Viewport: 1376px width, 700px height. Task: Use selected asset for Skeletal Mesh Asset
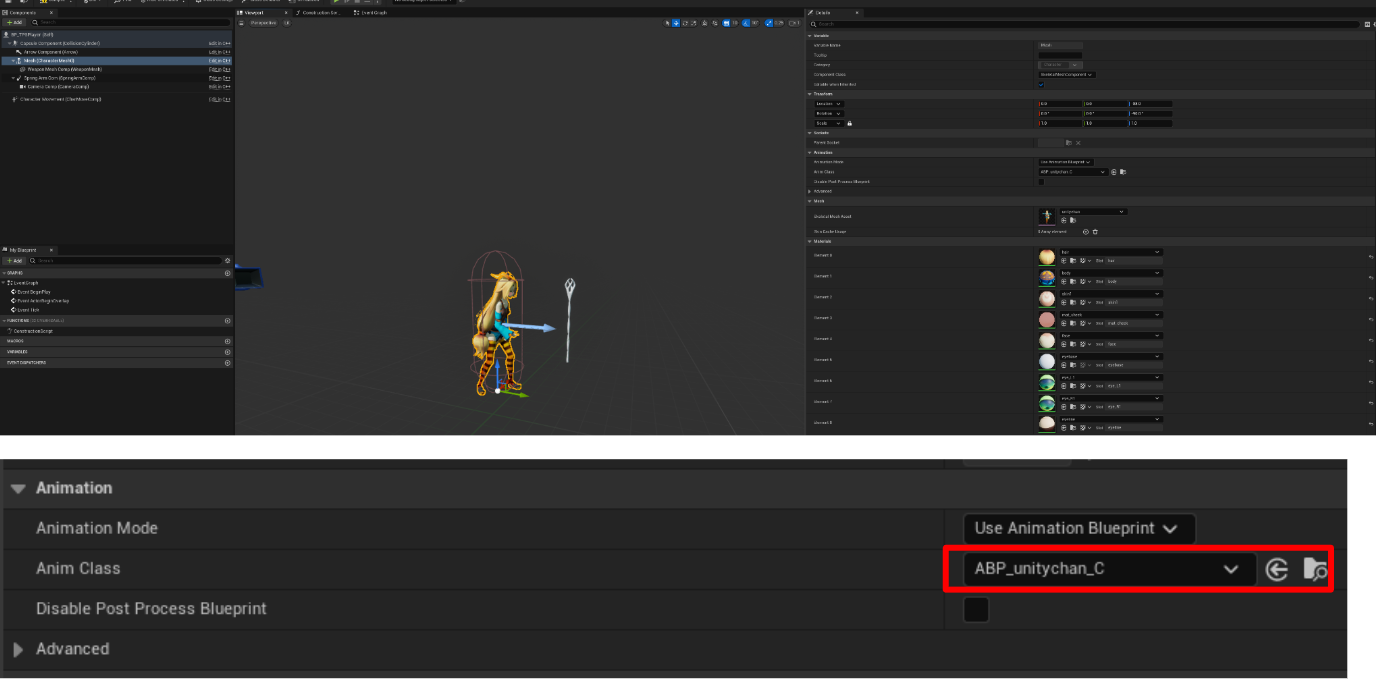tap(1063, 220)
